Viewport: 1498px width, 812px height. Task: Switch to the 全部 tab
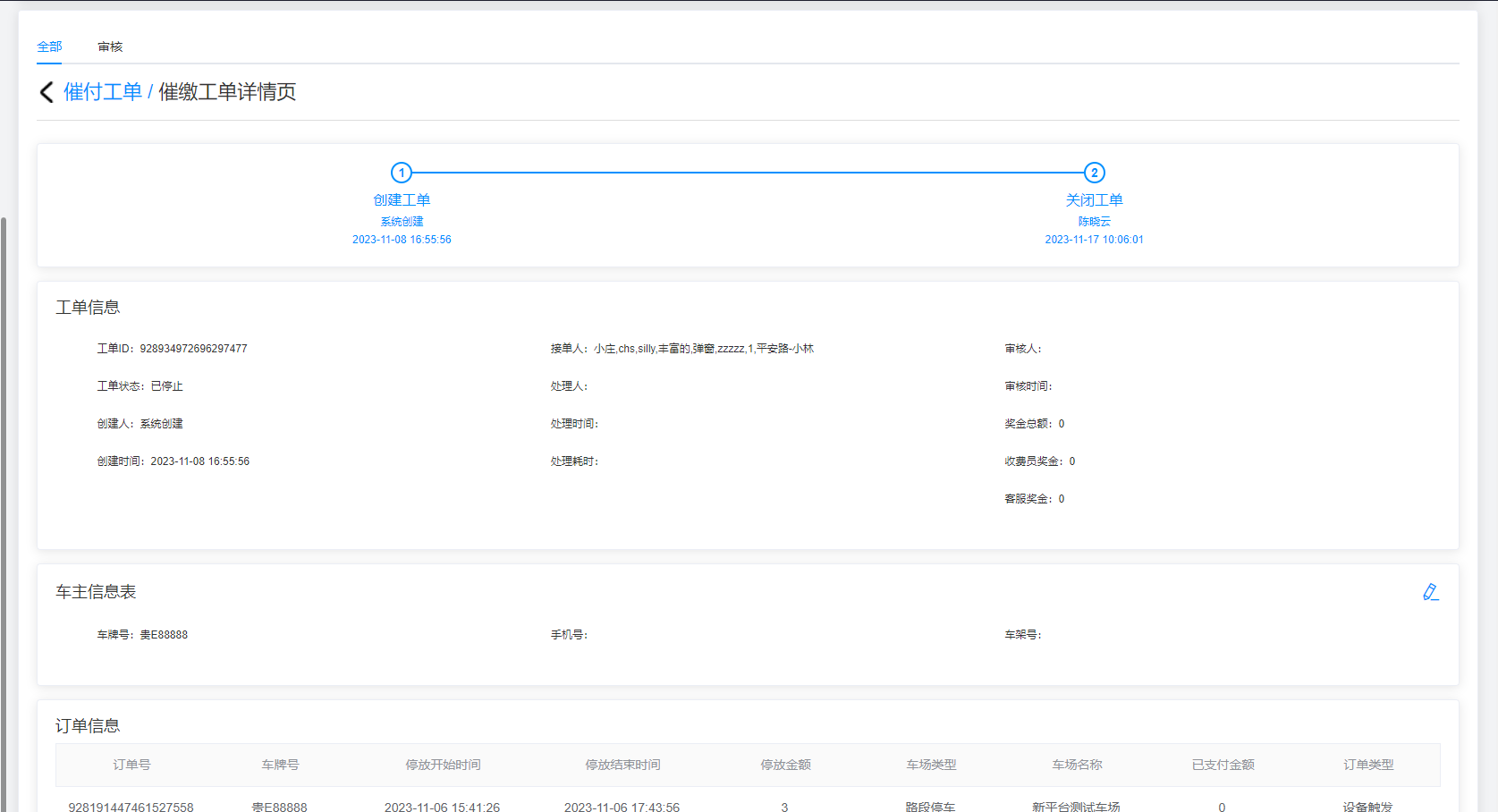[x=49, y=47]
